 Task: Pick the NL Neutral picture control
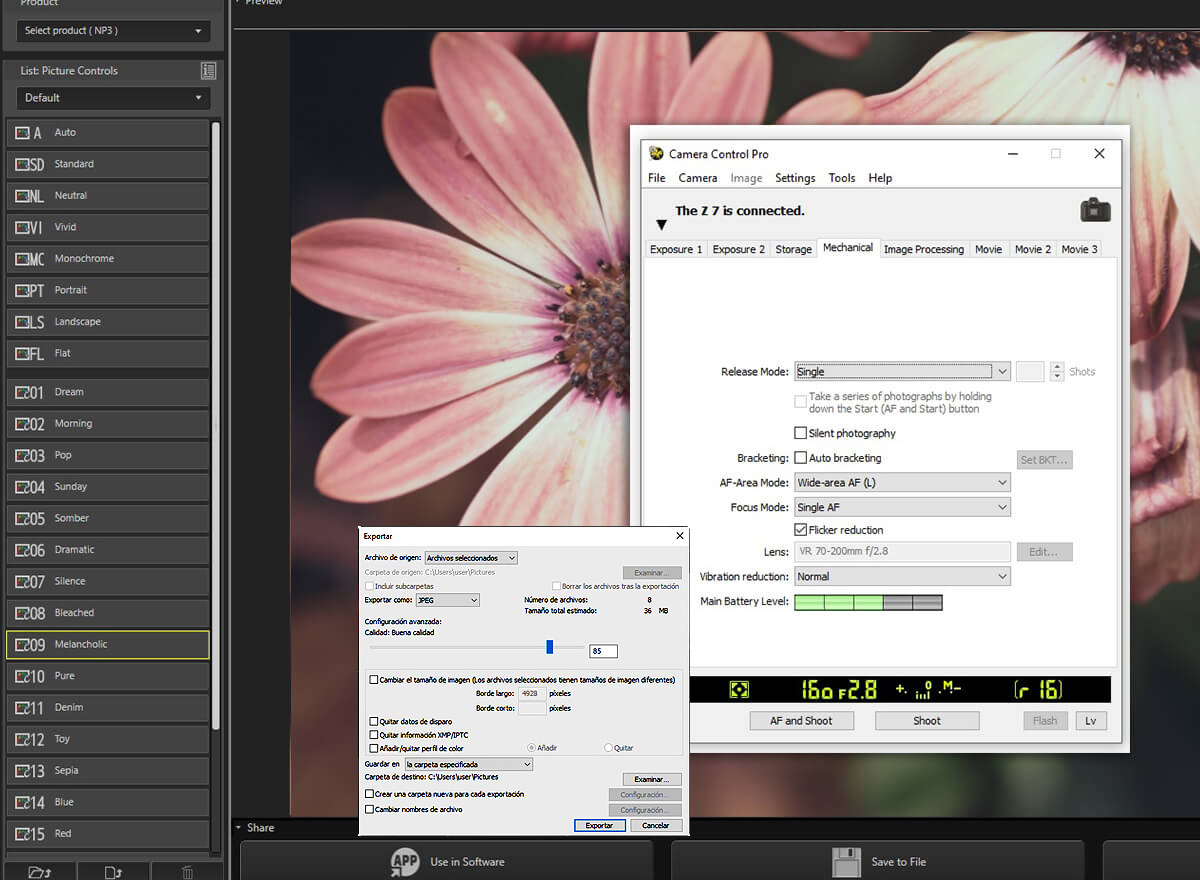108,196
